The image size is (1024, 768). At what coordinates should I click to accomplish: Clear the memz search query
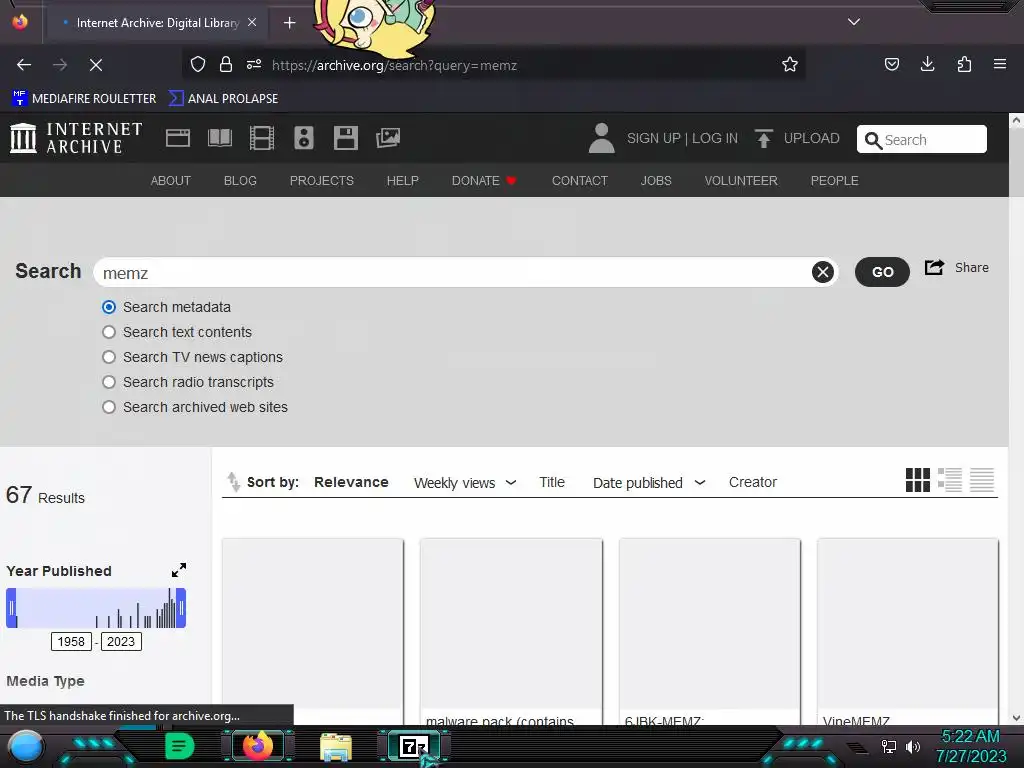tap(823, 272)
